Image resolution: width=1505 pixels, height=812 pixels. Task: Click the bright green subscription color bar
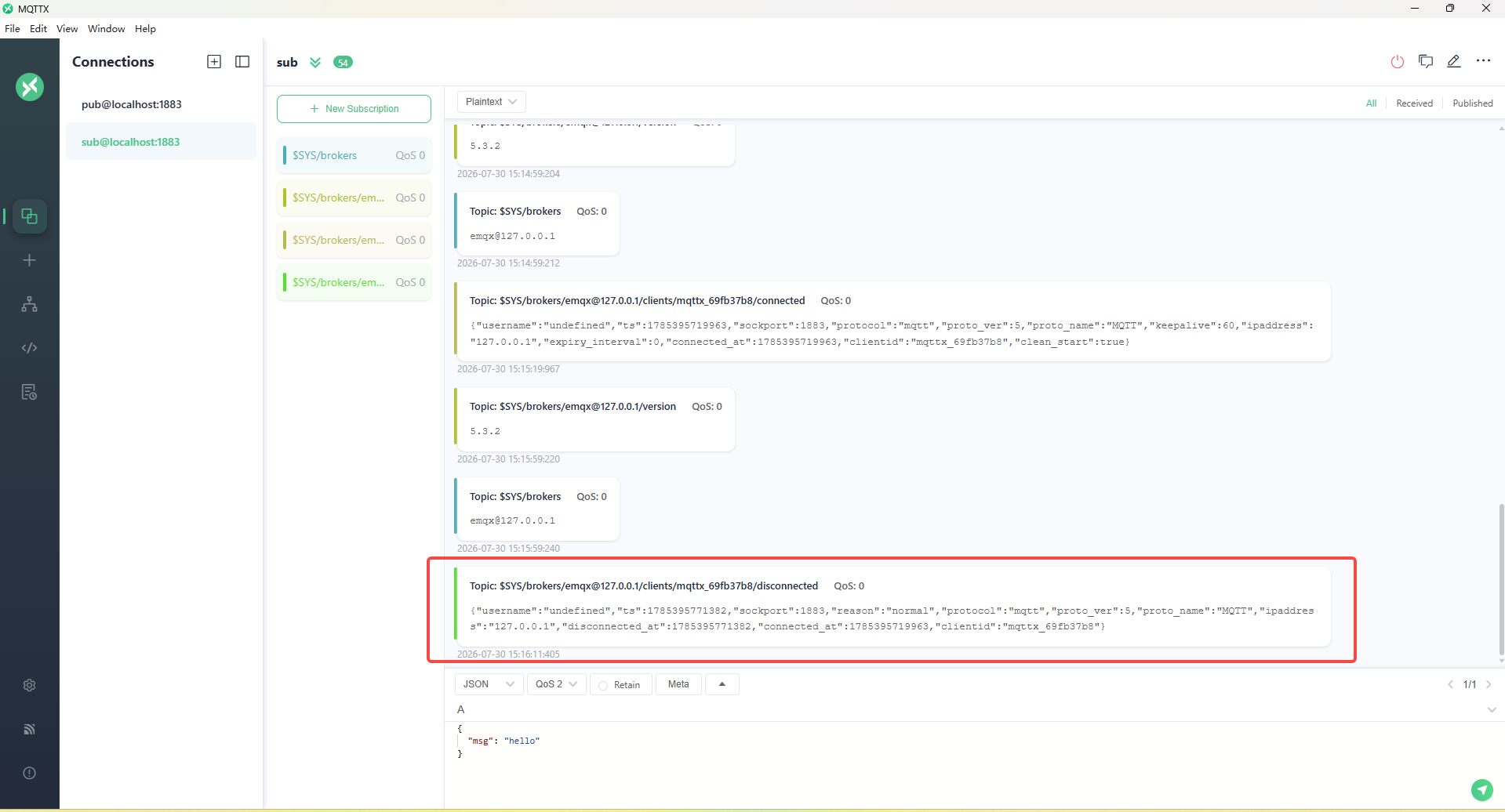pos(285,282)
